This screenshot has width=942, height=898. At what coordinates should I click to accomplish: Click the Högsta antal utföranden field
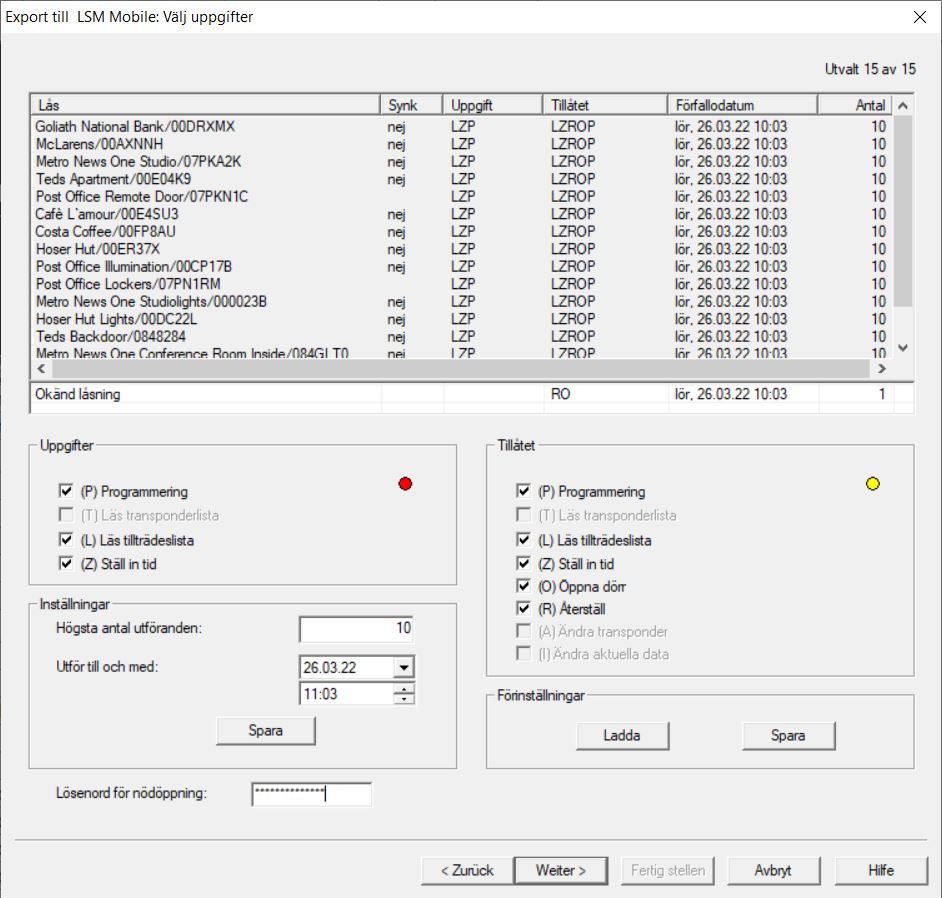(x=356, y=629)
